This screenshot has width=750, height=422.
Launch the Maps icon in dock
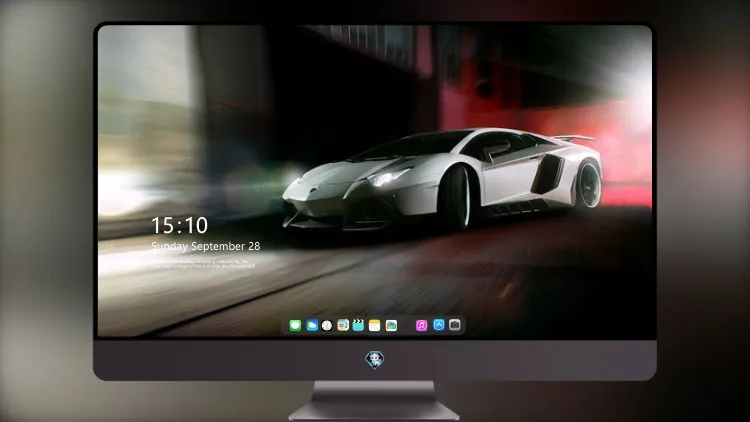pos(342,326)
